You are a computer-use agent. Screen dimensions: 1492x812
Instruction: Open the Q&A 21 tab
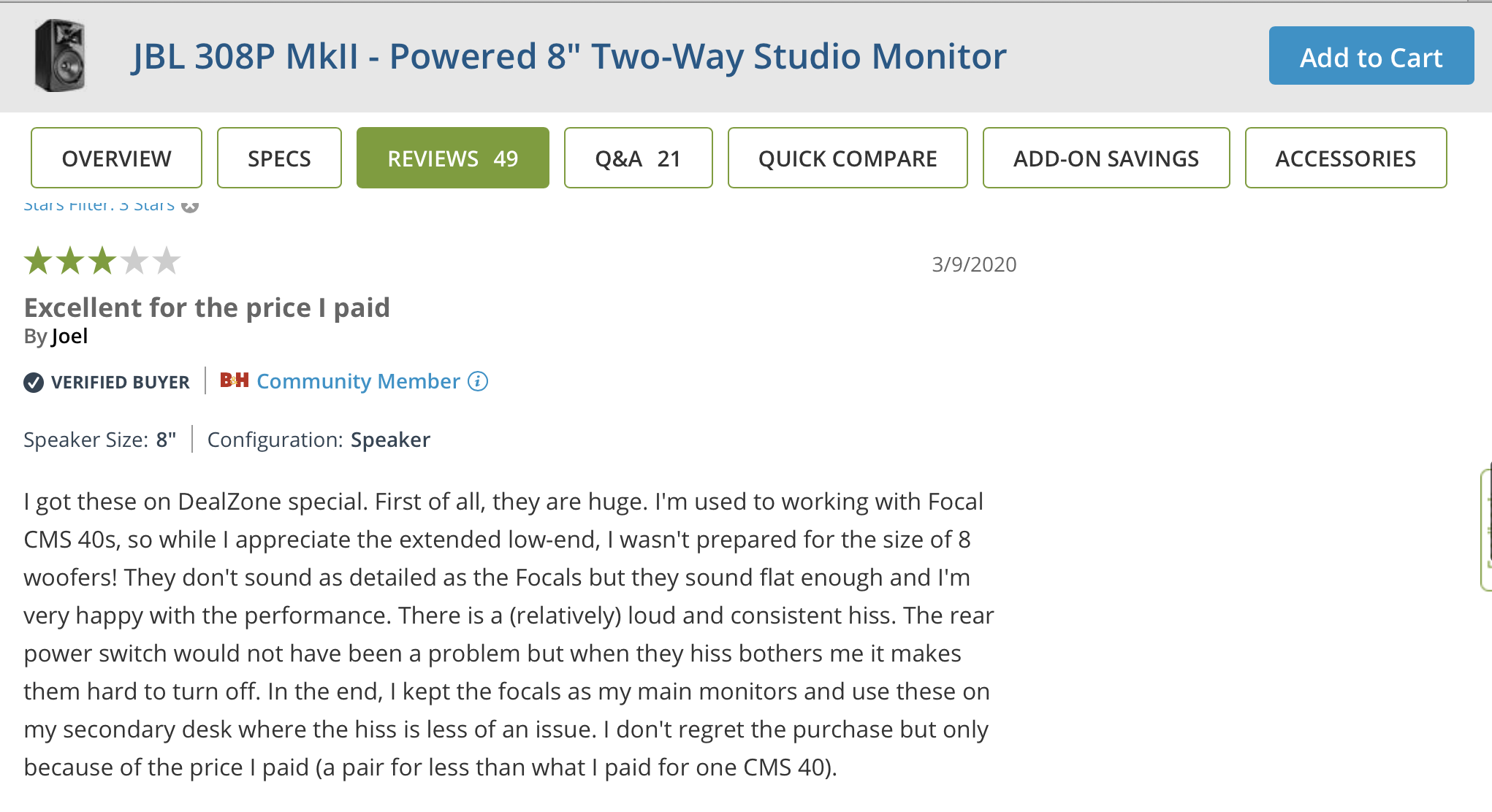pos(638,158)
